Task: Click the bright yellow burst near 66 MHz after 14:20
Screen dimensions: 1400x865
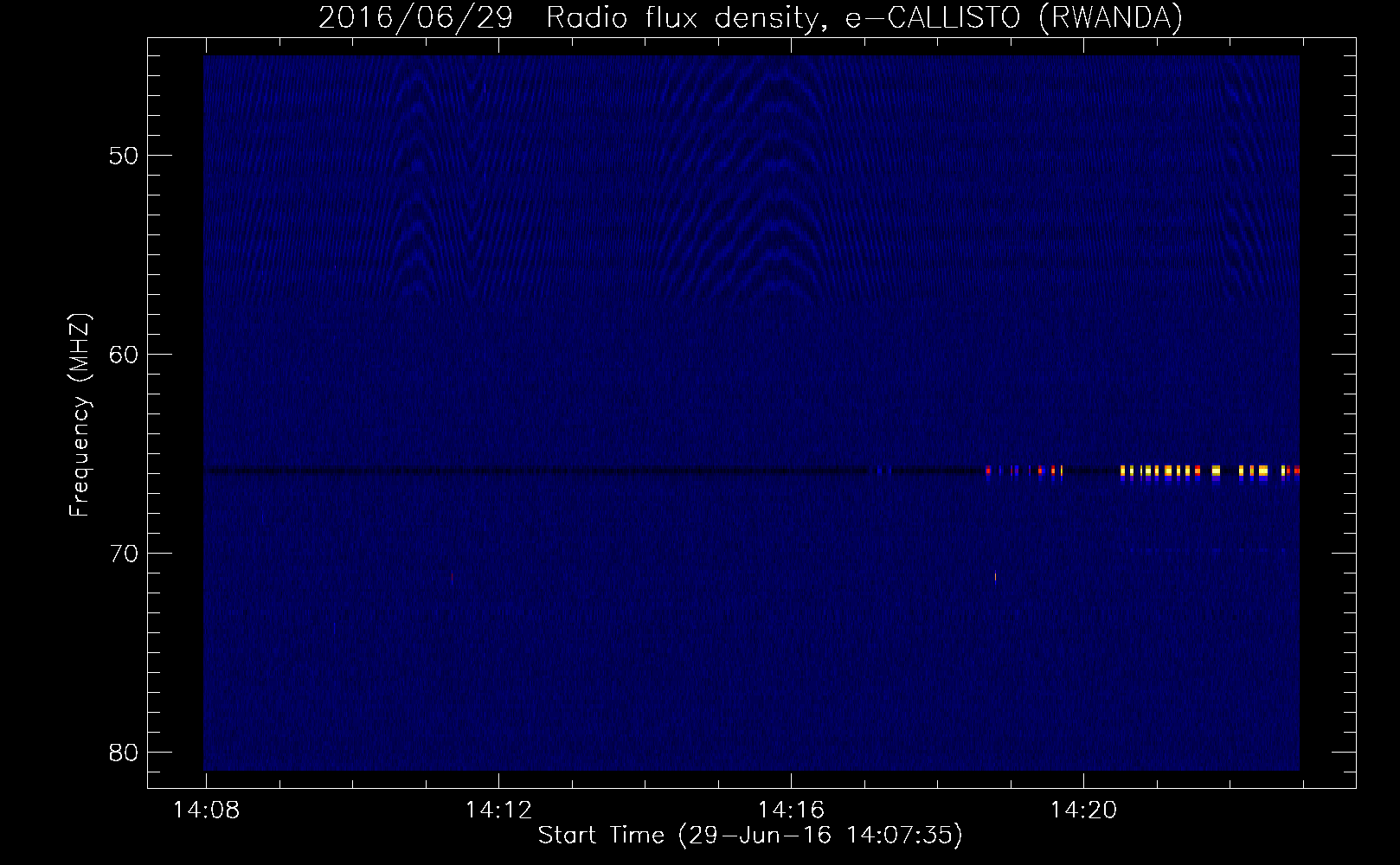Action: [1210, 471]
